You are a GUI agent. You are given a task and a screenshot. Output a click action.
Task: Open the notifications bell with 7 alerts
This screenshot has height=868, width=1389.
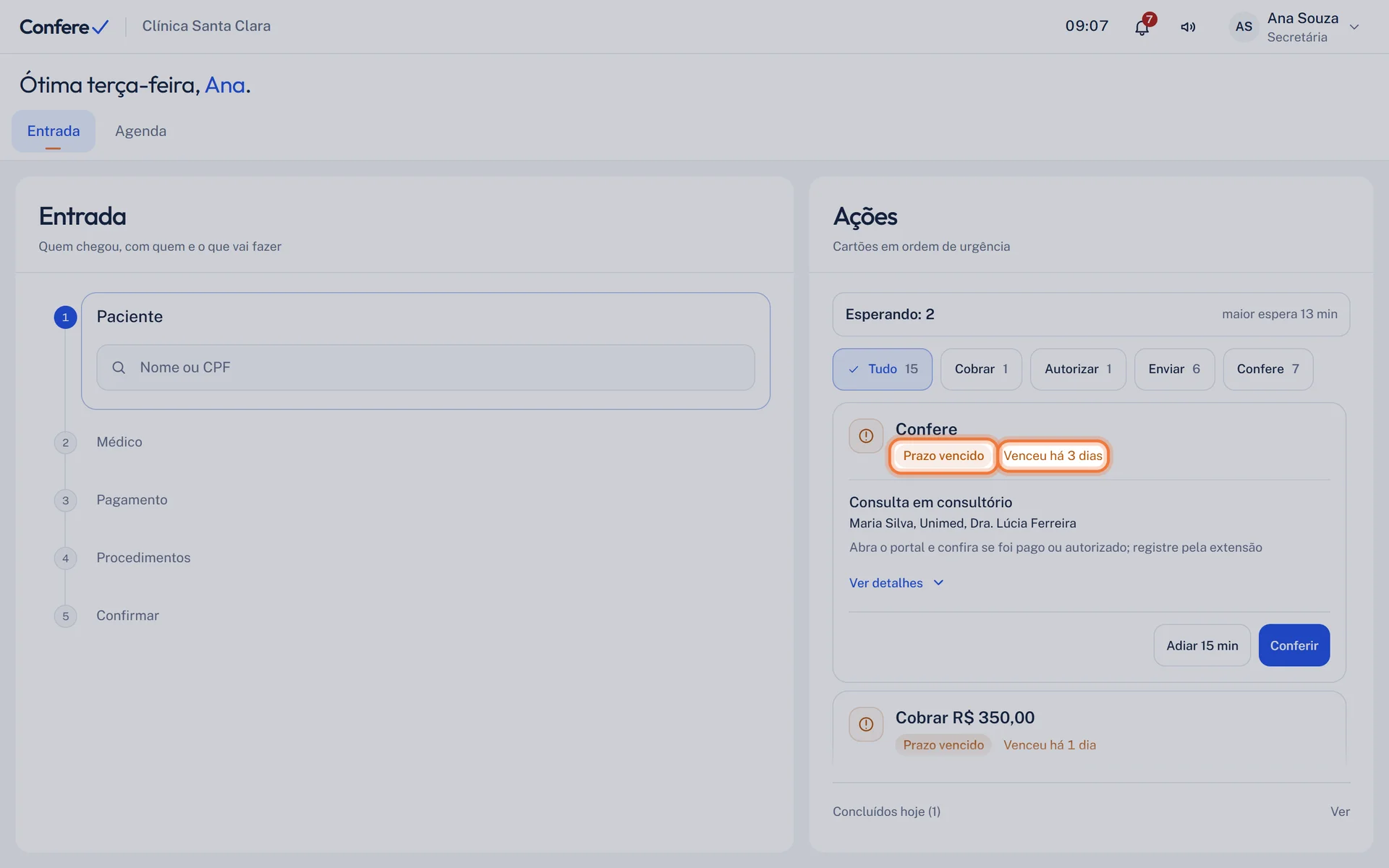point(1142,27)
